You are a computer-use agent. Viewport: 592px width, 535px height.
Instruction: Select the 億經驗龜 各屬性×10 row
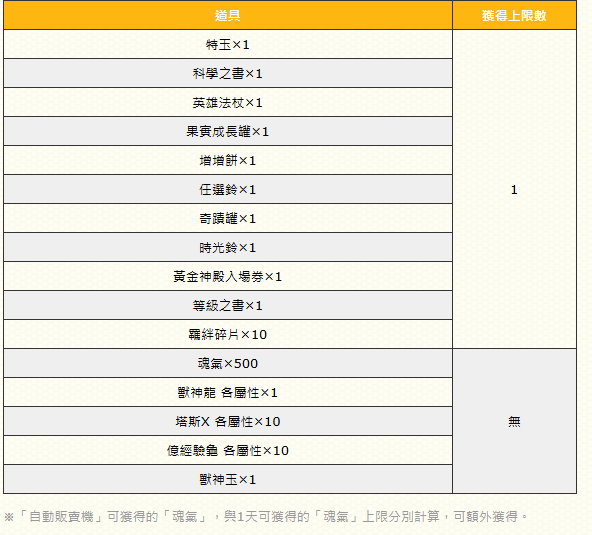pos(228,450)
